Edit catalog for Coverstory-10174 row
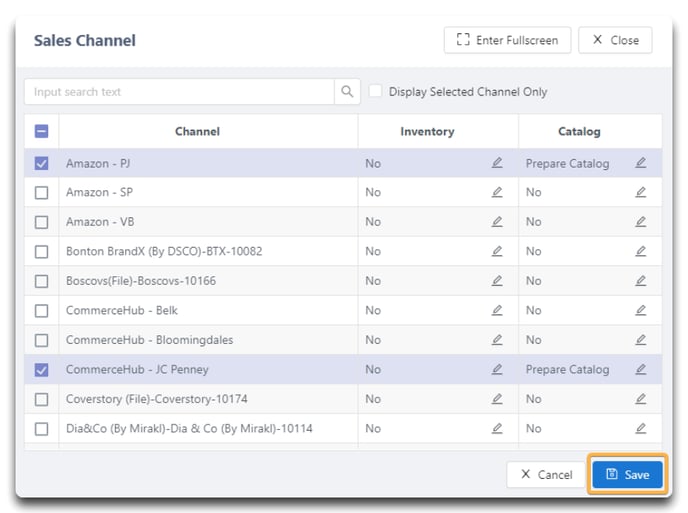Viewport: 688px width, 513px height. coord(641,398)
